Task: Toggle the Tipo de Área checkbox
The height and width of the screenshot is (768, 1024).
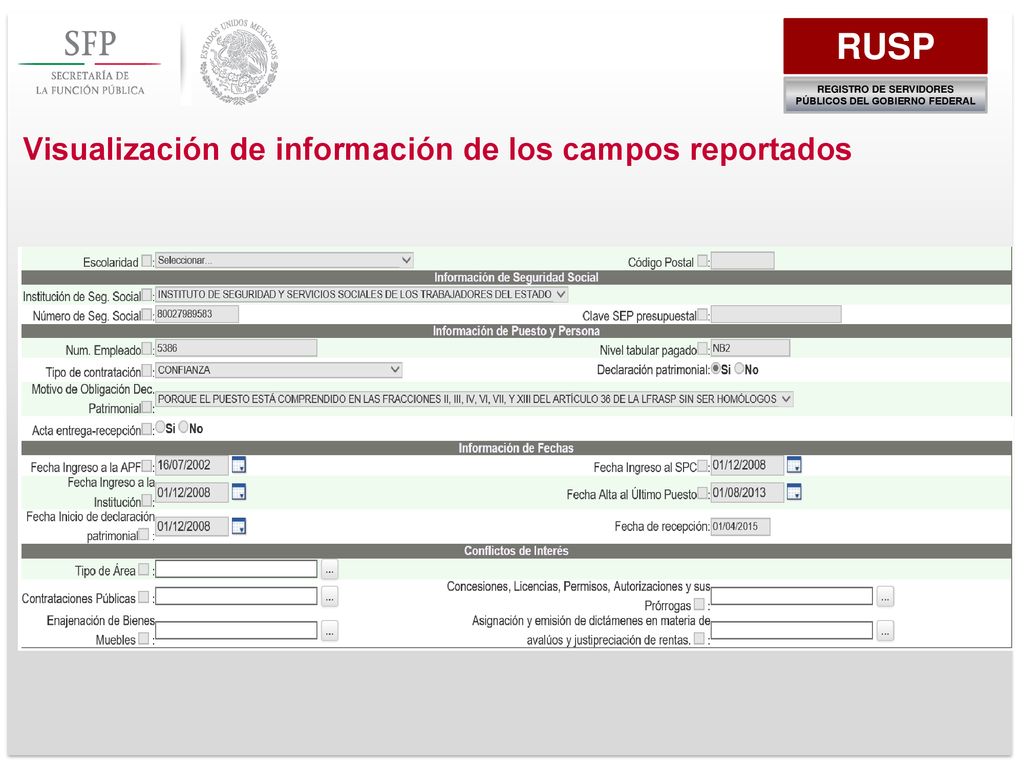Action: pos(144,569)
